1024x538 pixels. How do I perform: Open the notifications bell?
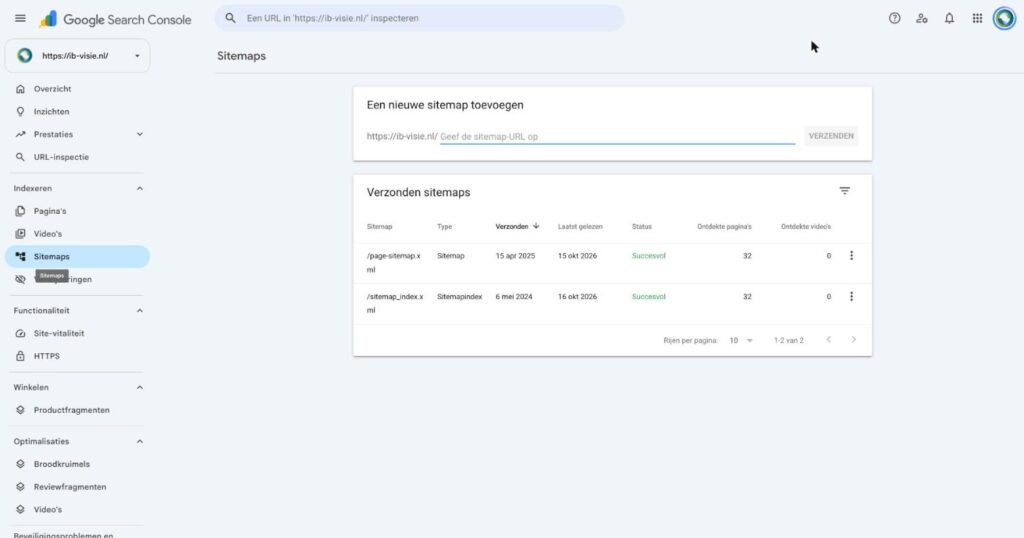[x=950, y=18]
